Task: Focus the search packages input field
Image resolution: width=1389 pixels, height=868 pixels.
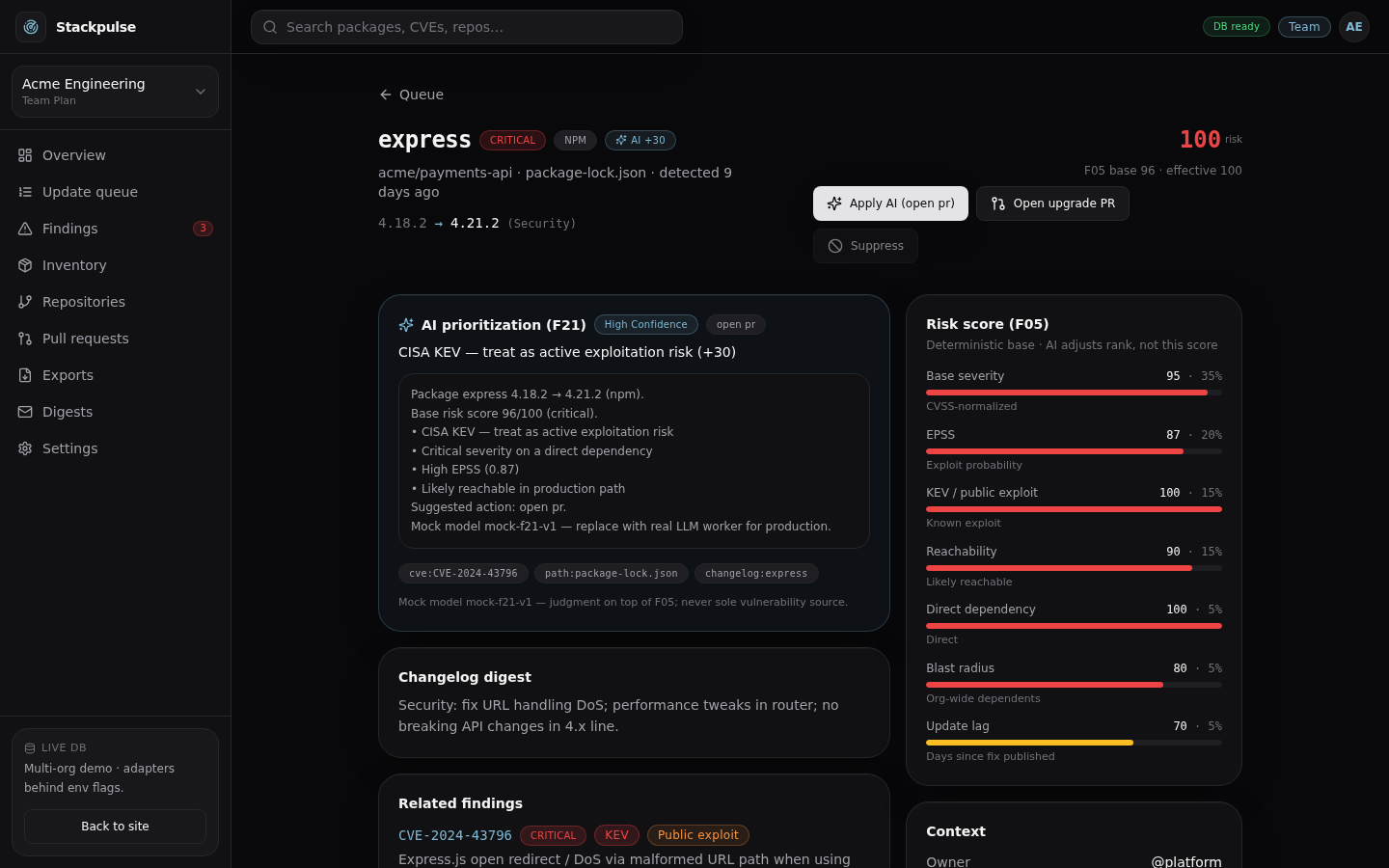Action: [x=467, y=27]
